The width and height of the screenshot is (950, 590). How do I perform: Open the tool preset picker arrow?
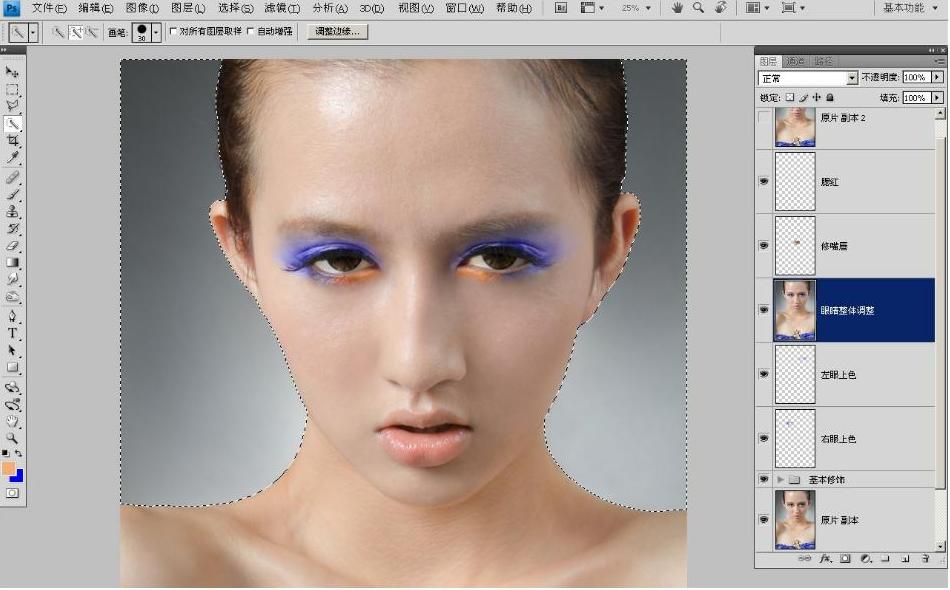pyautogui.click(x=33, y=32)
